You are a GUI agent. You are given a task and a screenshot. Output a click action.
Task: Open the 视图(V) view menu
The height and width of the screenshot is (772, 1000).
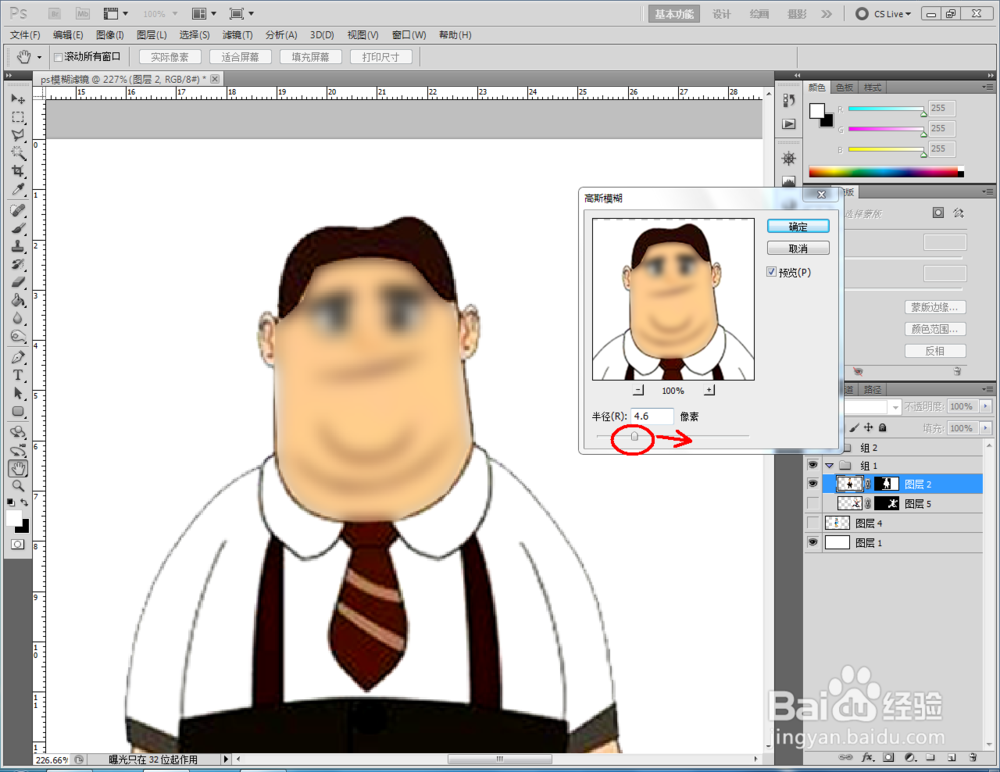pos(363,35)
